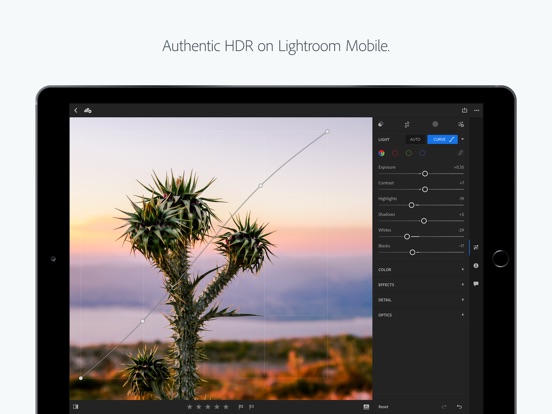Select the healing brush tool icon
Viewport: 552px width, 414px height.
pos(381,124)
